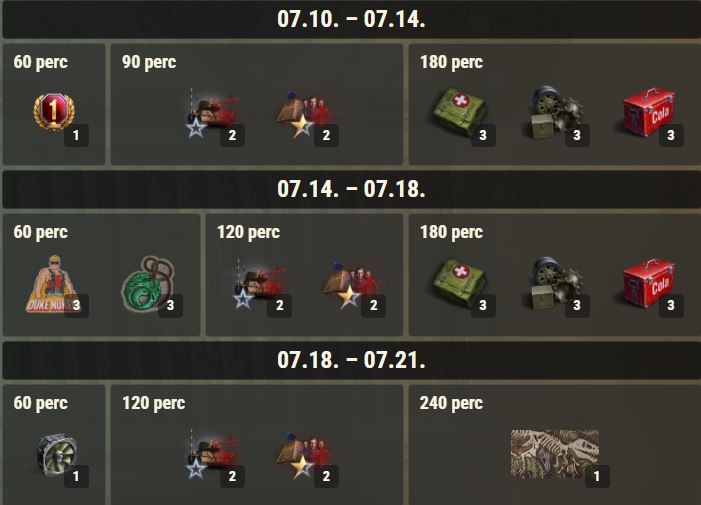Select crew XP booster in 07.18 row
The height and width of the screenshot is (505, 701).
click(x=305, y=455)
